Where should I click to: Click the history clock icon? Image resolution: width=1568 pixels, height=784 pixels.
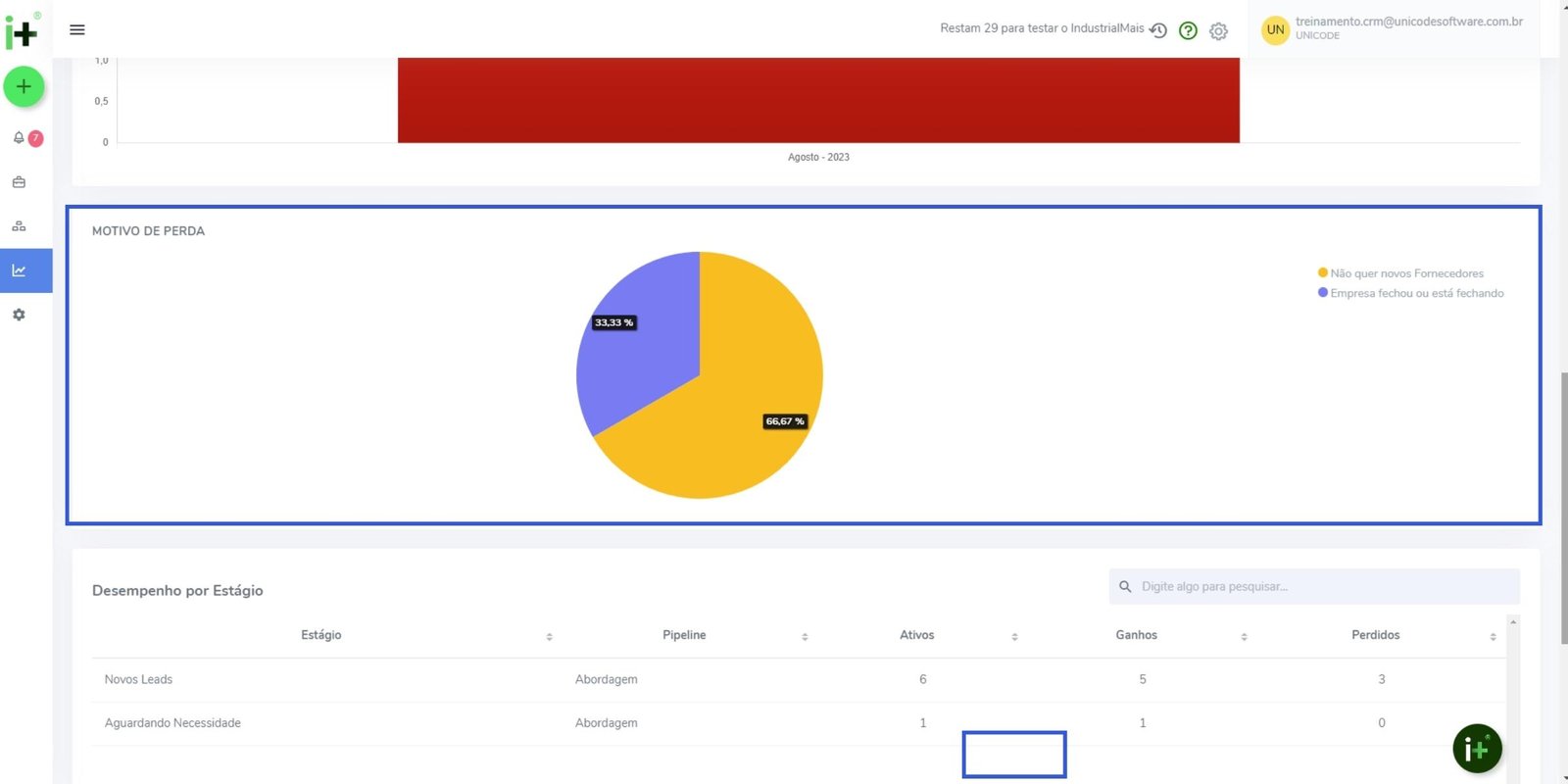pos(1158,30)
